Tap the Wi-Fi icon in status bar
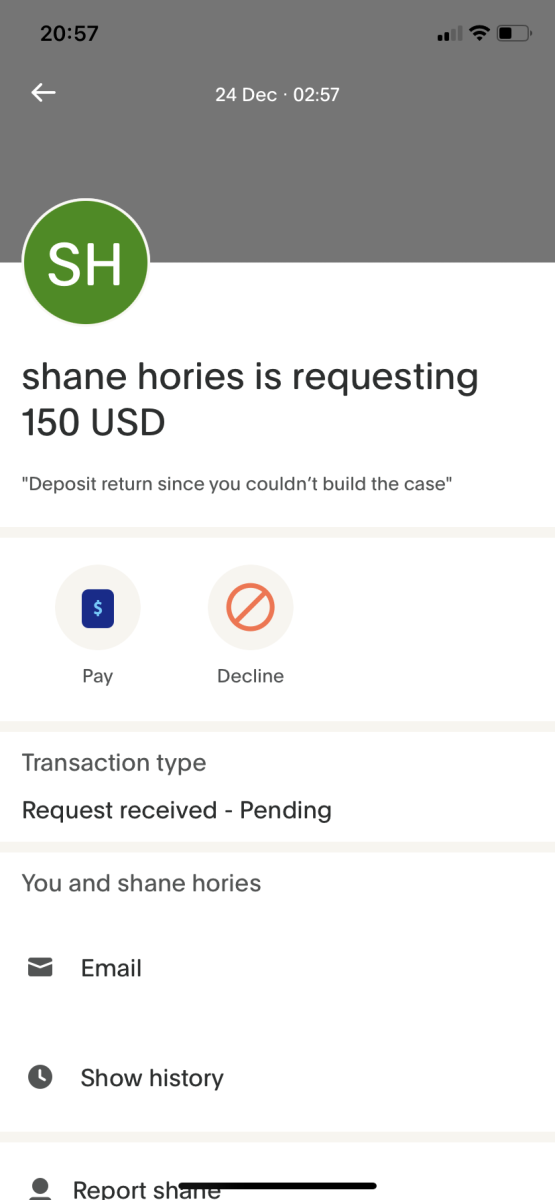This screenshot has height=1200, width=555. coord(478,34)
